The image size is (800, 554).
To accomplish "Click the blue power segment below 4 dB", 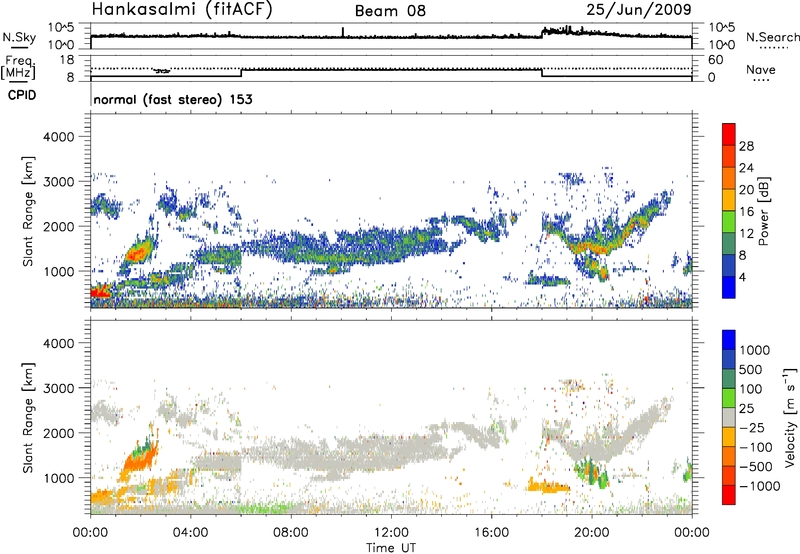I will coord(729,287).
